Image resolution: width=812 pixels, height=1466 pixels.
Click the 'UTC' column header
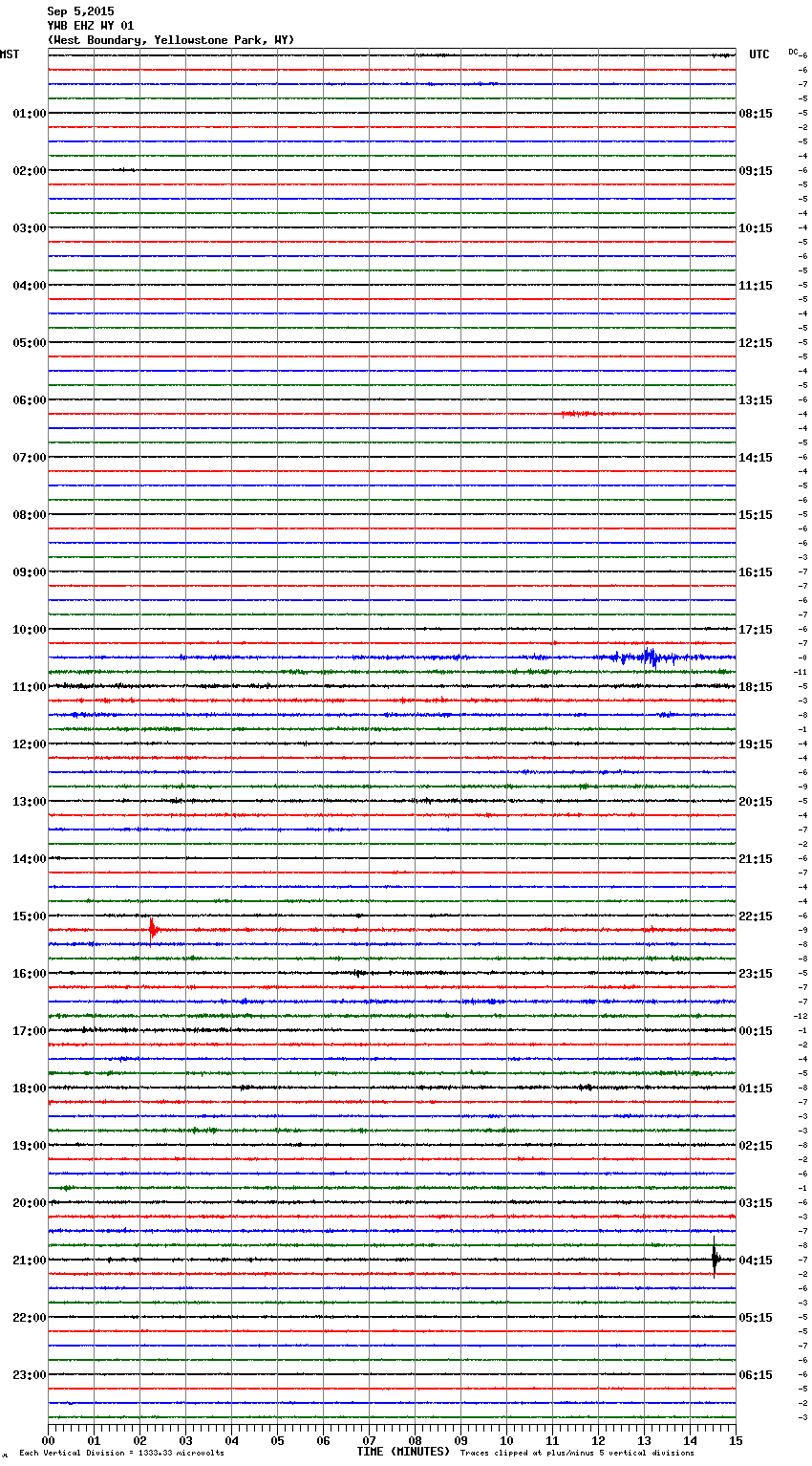759,54
